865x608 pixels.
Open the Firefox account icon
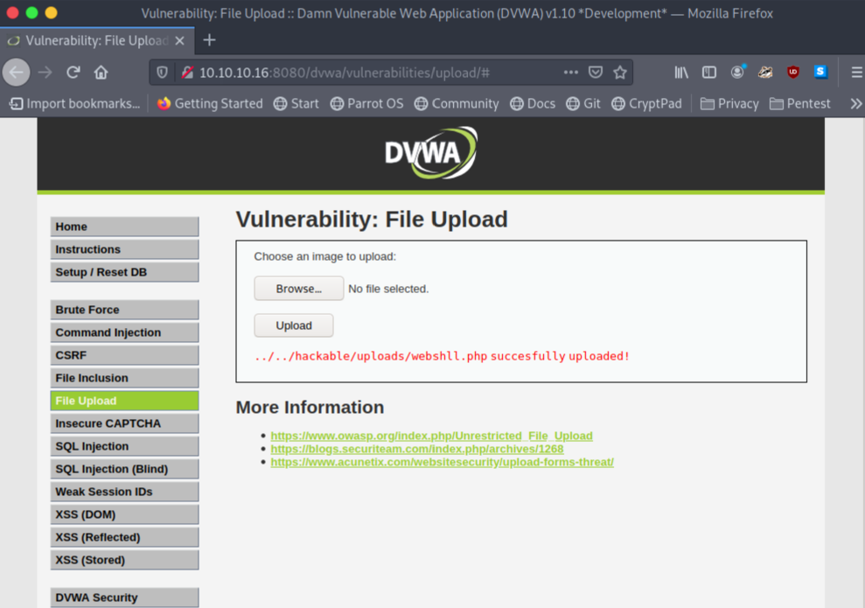738,72
